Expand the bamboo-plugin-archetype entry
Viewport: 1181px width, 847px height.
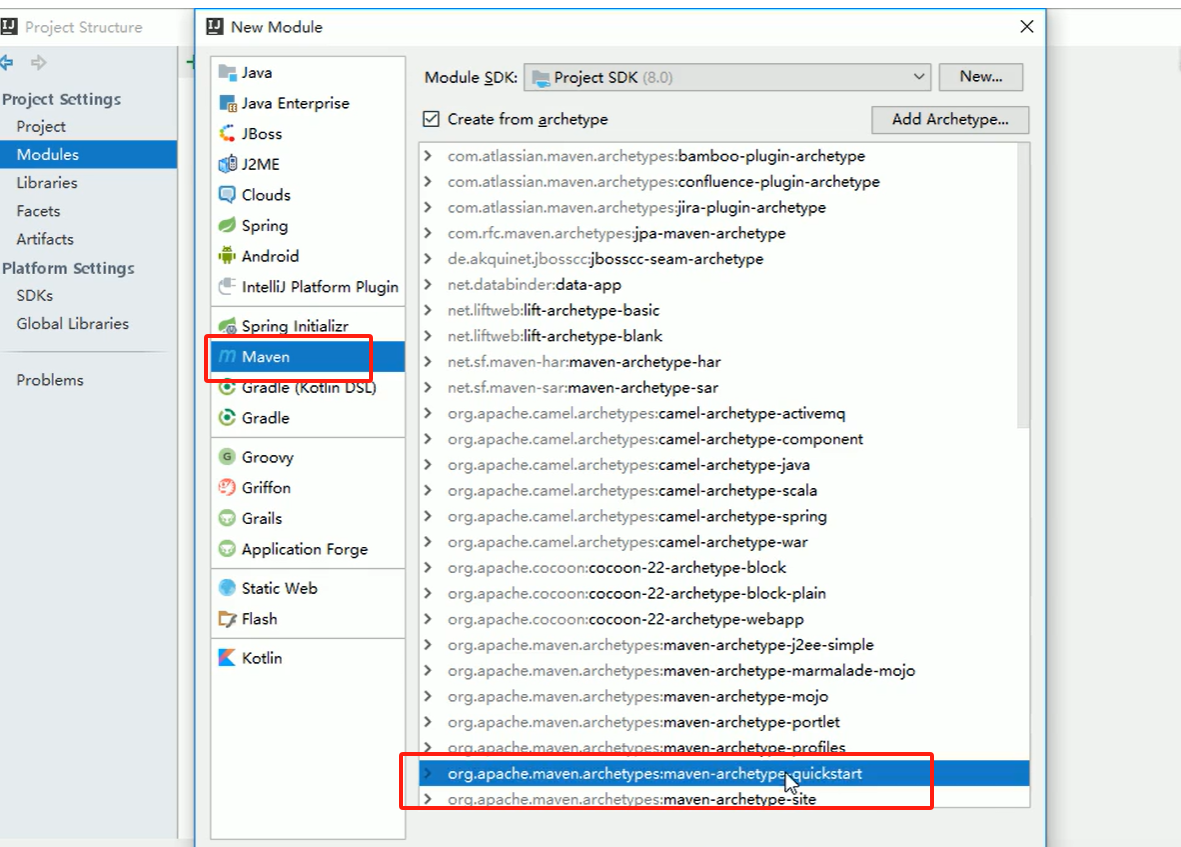coord(428,156)
